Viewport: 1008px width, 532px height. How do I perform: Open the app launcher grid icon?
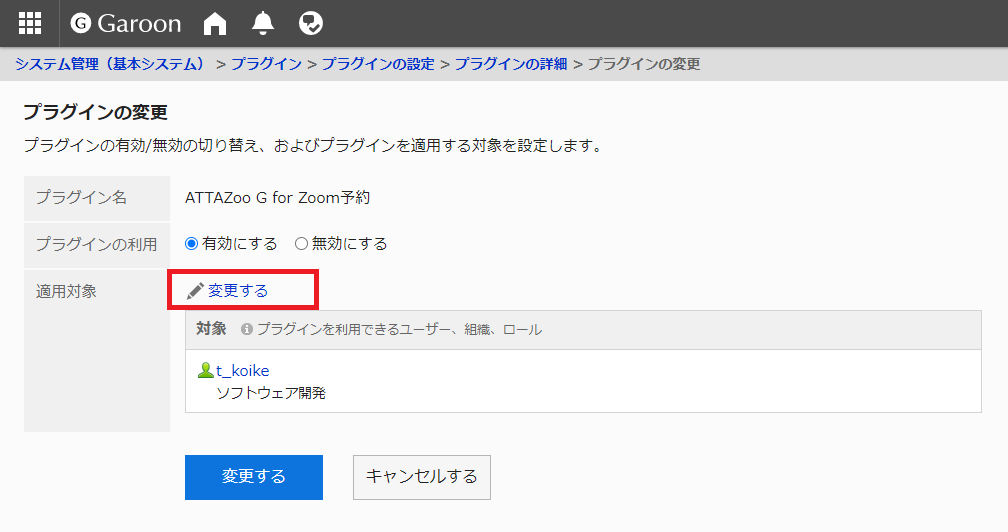[x=30, y=23]
